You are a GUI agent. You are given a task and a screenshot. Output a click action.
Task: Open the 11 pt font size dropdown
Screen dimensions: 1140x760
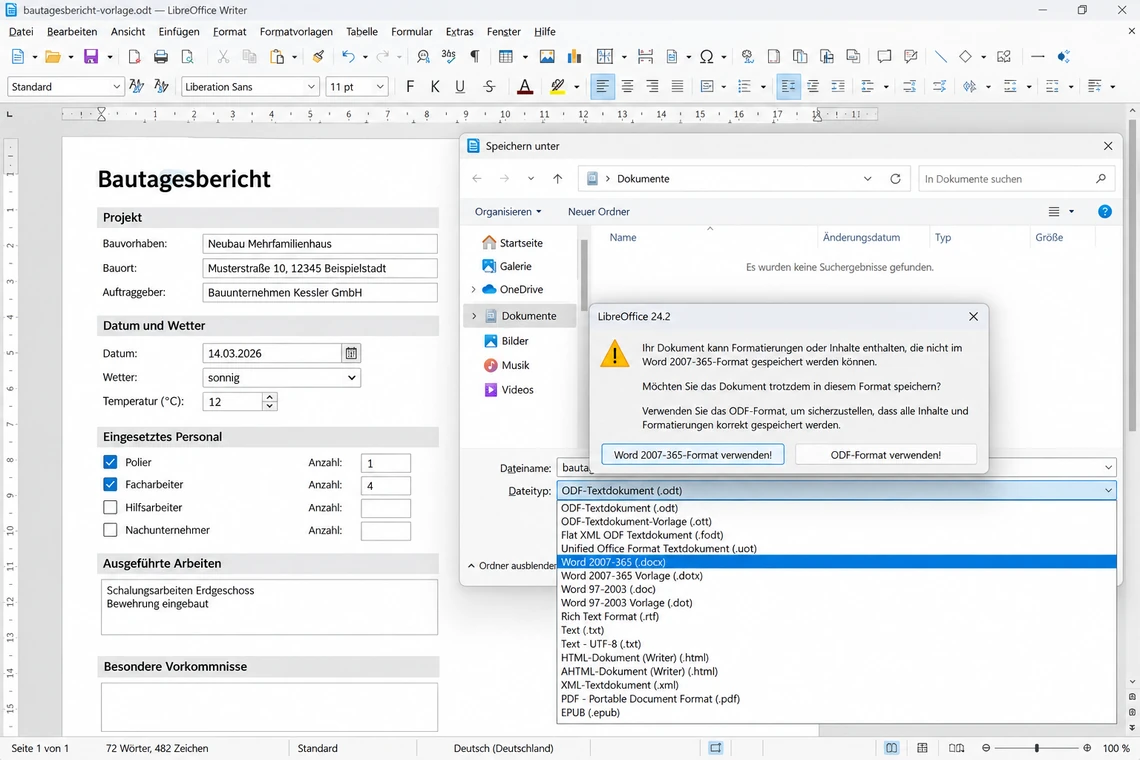click(380, 87)
